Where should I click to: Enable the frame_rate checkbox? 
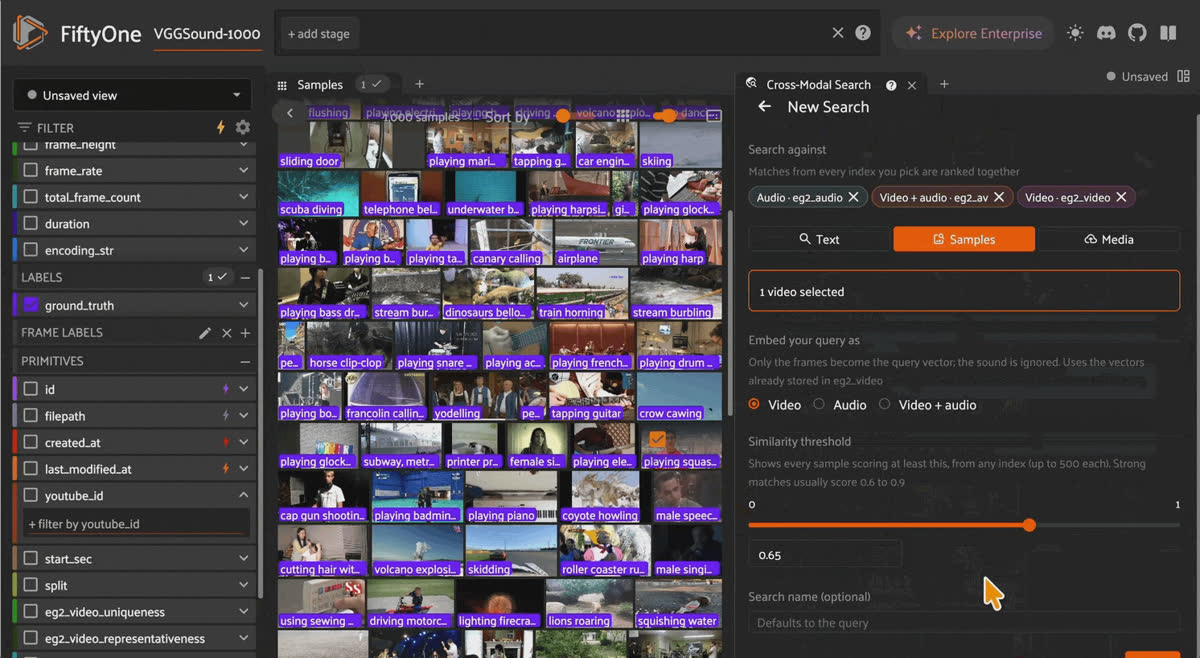30,171
